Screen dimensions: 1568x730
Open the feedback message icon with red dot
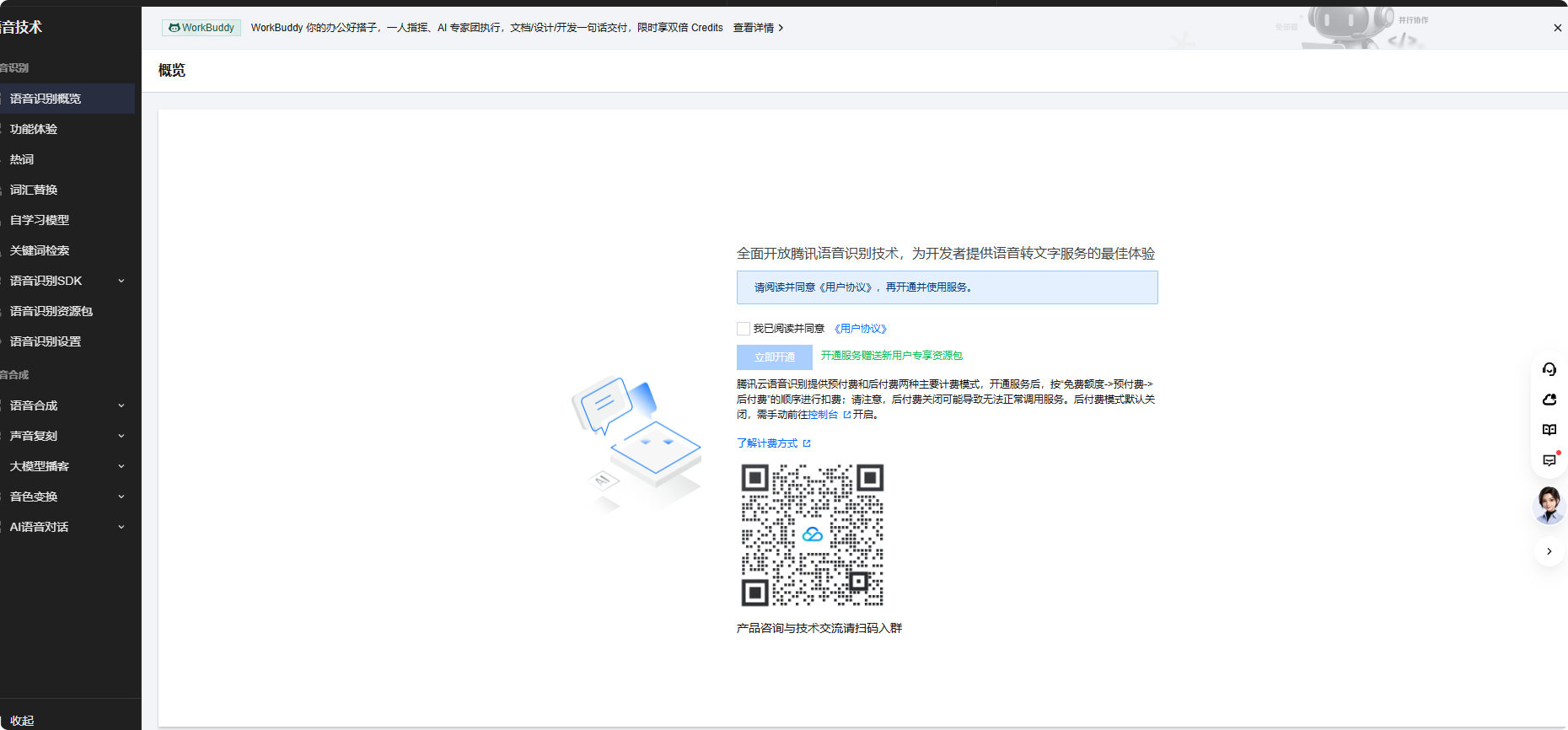click(x=1549, y=460)
